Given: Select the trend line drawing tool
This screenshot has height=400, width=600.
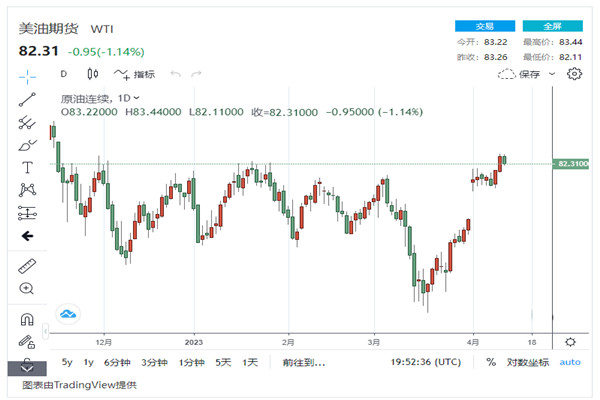Looking at the screenshot, I should [27, 100].
